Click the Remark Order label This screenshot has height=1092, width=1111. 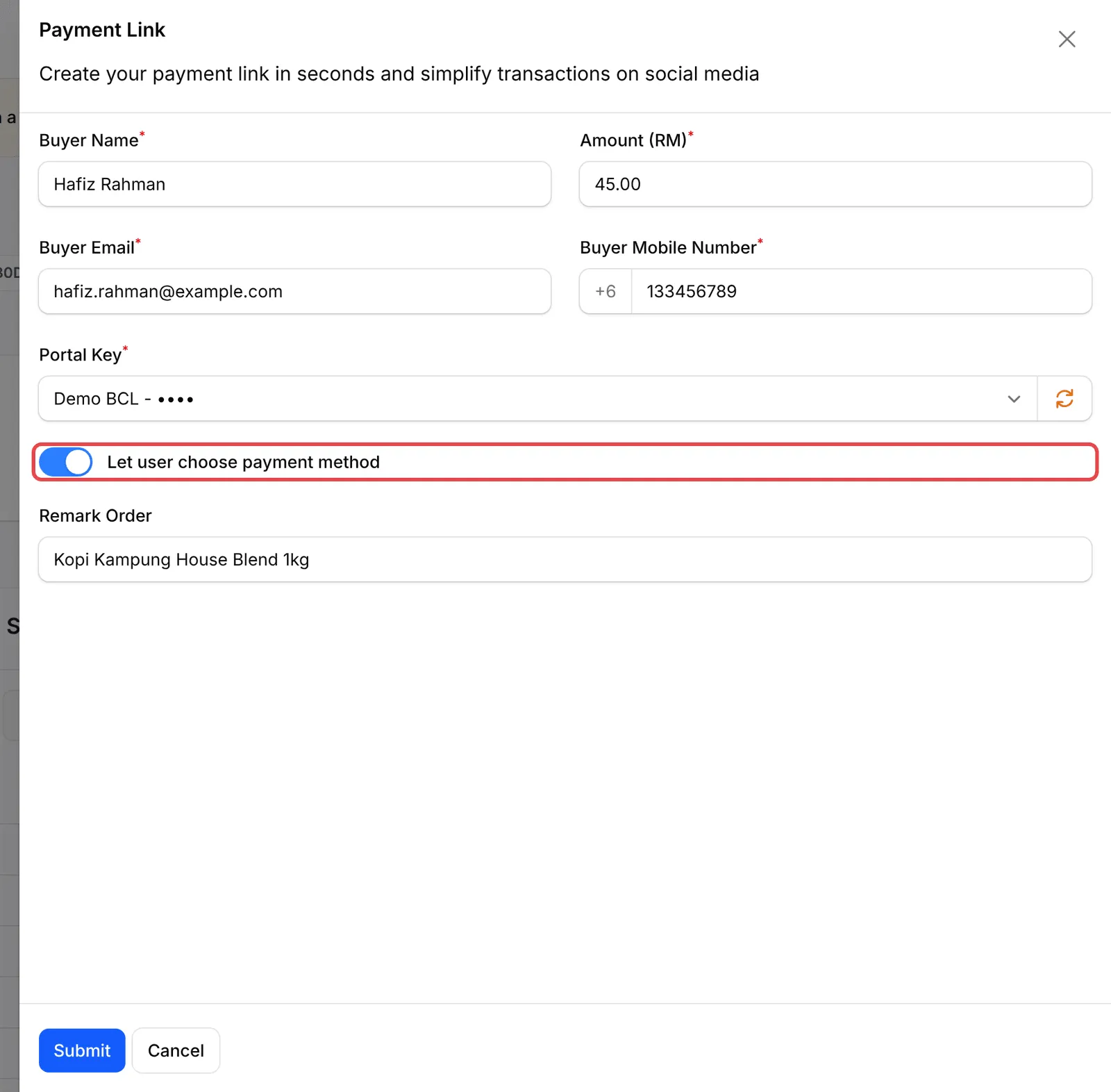95,515
